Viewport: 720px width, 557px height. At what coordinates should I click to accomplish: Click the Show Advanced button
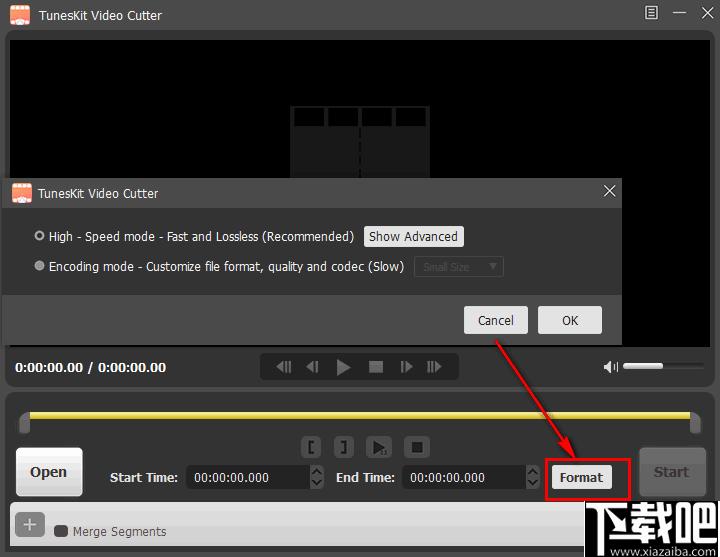[x=413, y=237]
